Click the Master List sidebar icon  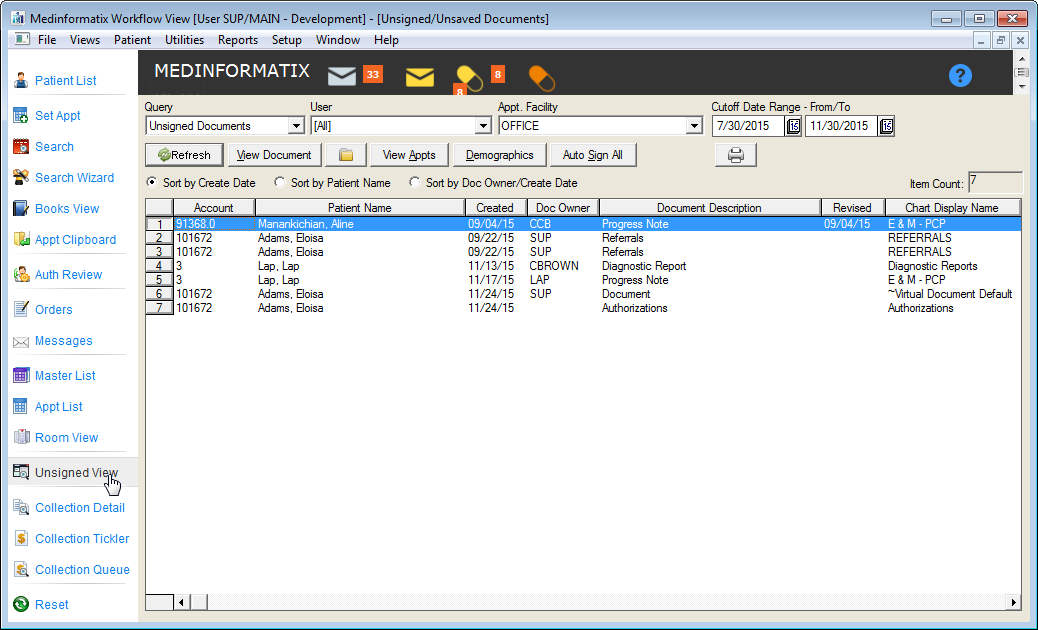pos(21,375)
